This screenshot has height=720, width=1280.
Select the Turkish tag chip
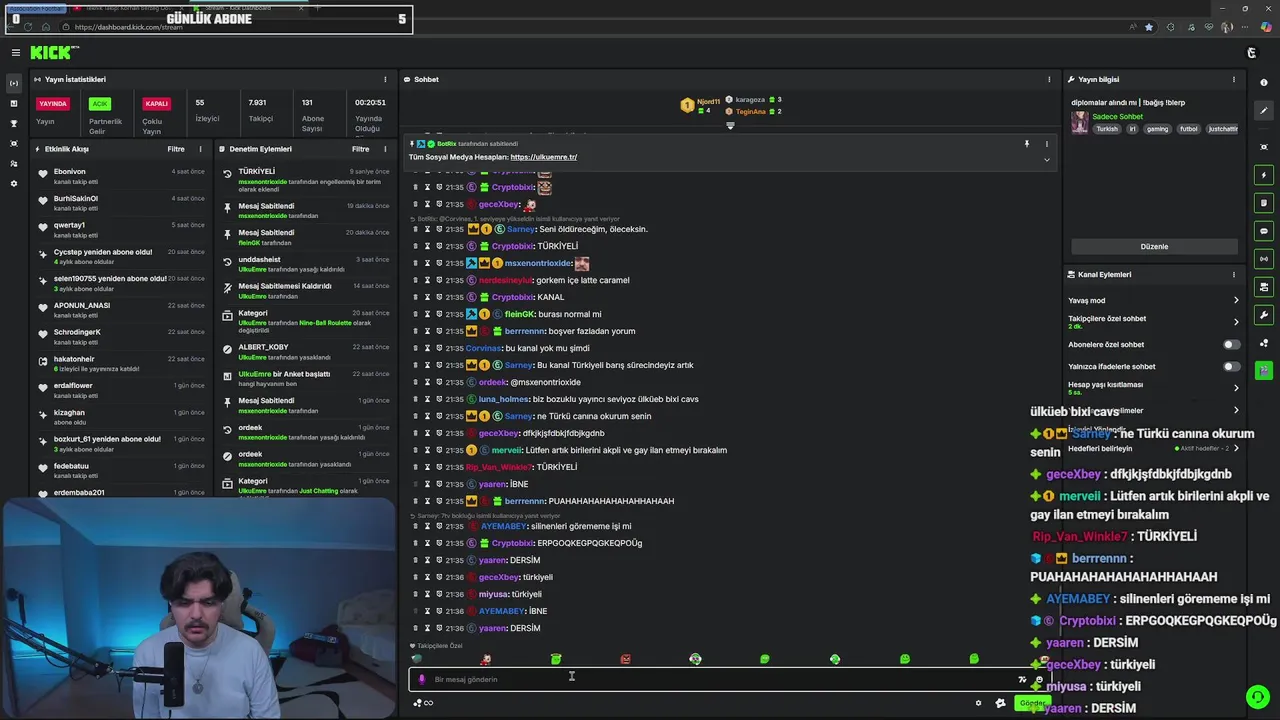1106,129
